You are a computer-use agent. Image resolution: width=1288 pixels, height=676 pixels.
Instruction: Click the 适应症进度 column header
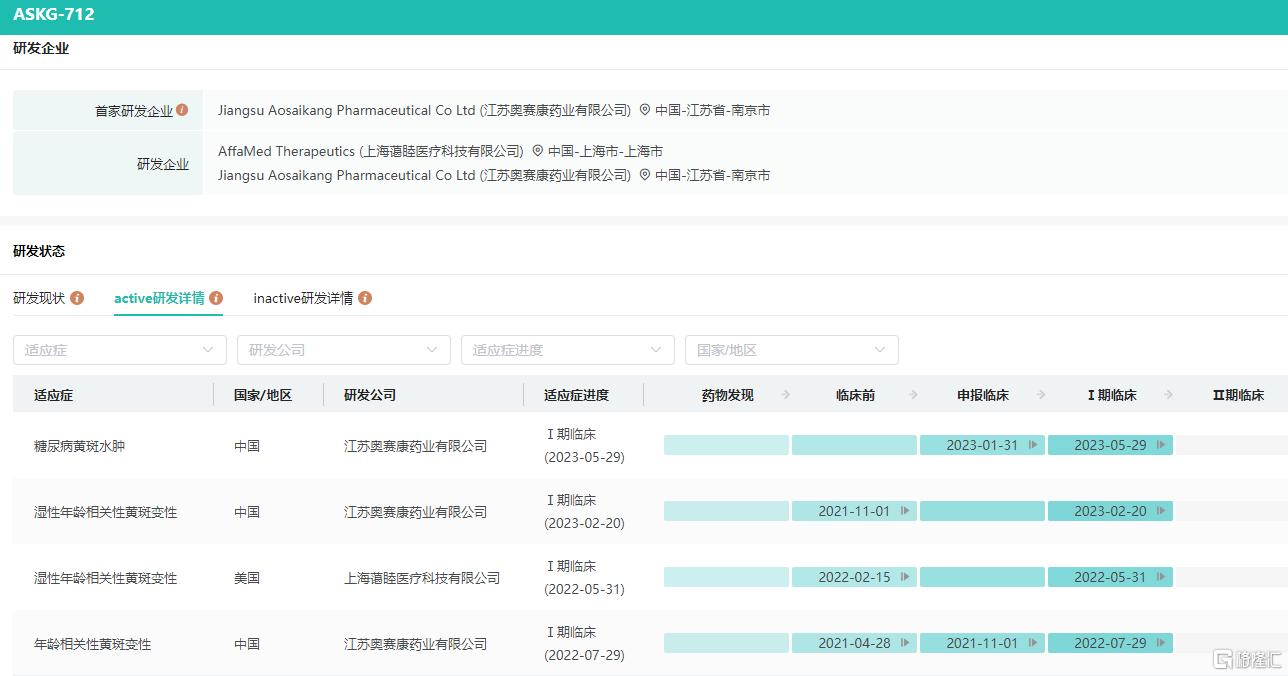576,395
